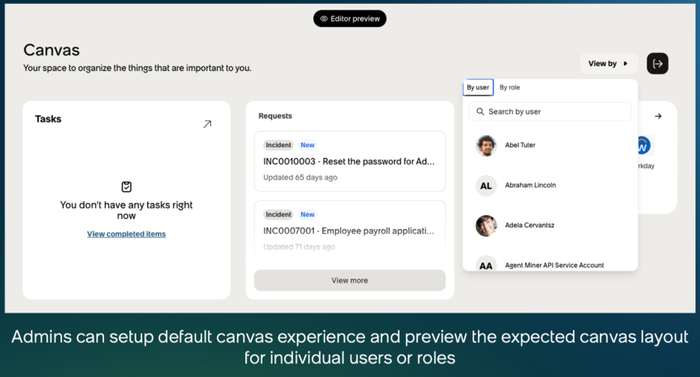This screenshot has height=377, width=700.
Task: Click the exit preview icon button
Action: pyautogui.click(x=657, y=63)
